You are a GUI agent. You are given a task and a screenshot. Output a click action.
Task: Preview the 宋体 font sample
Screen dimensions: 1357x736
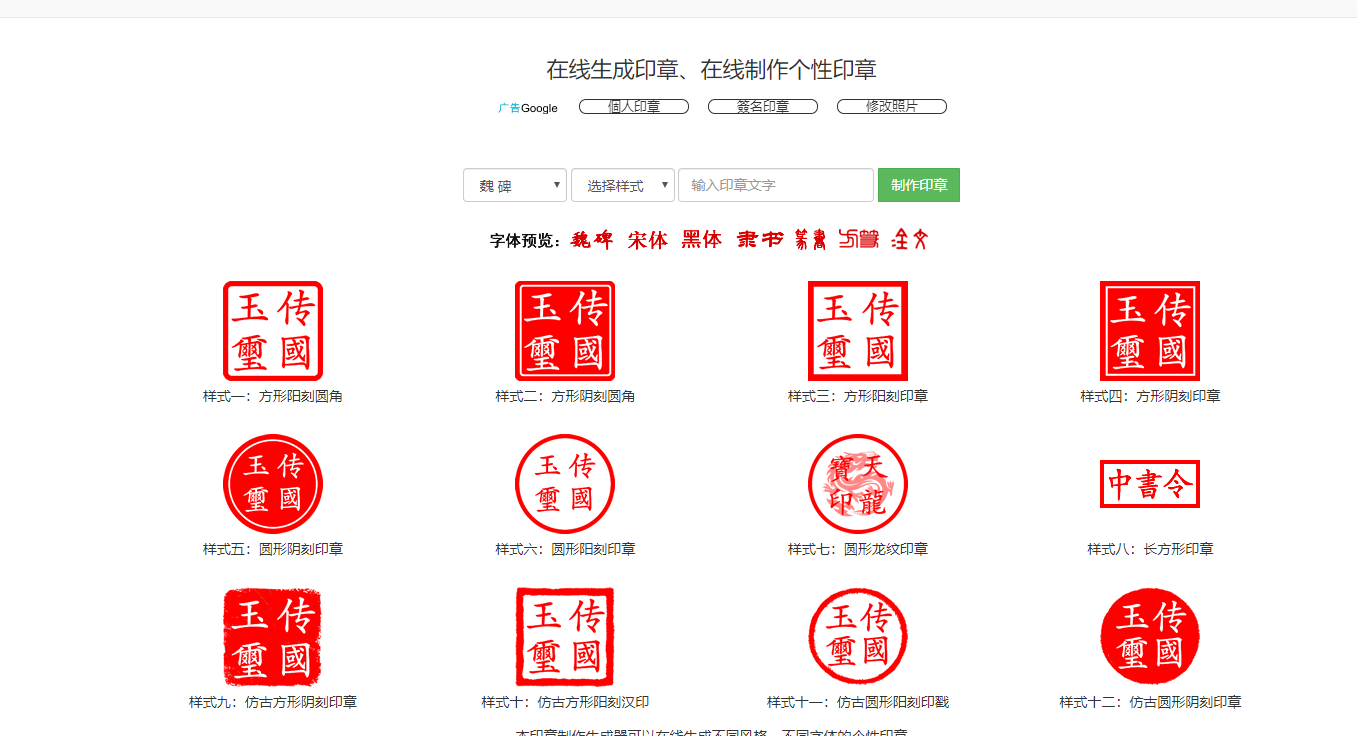647,239
